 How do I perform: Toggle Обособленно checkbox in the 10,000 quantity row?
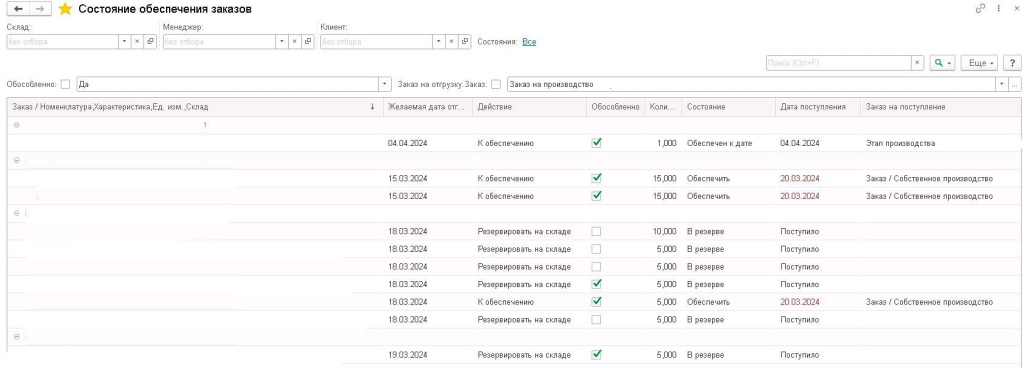(596, 232)
